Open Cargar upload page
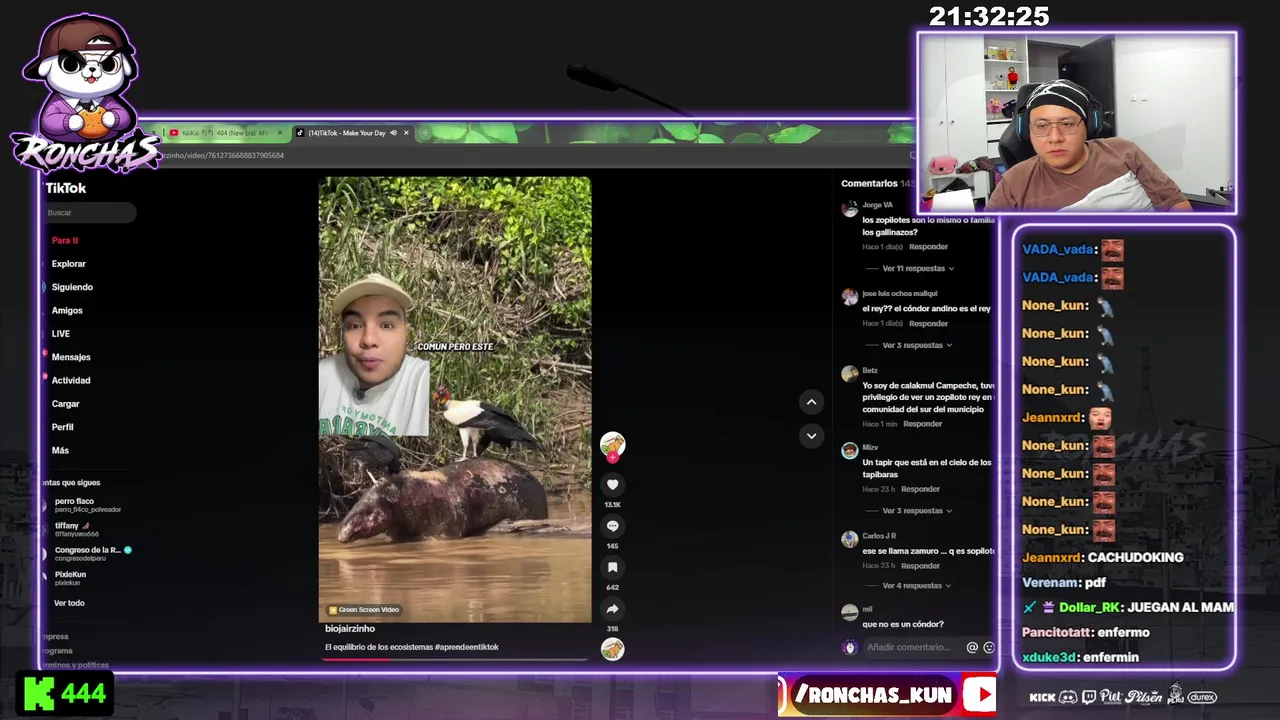This screenshot has height=720, width=1280. pyautogui.click(x=65, y=404)
